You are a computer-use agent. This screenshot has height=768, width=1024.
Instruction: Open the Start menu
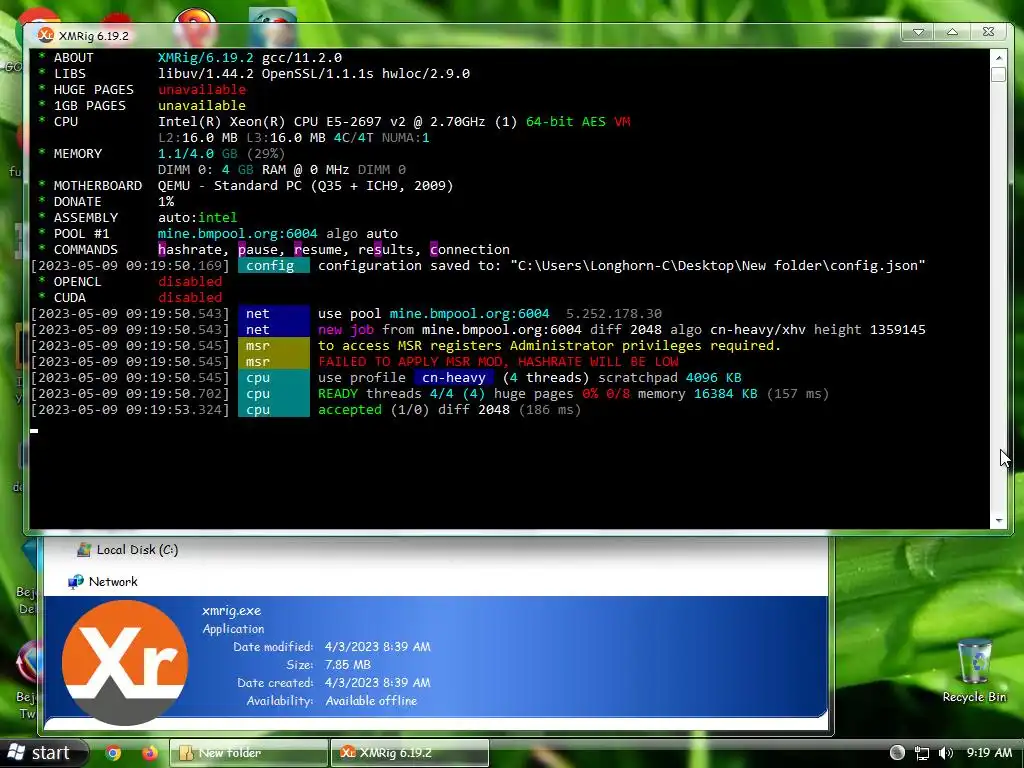point(43,753)
